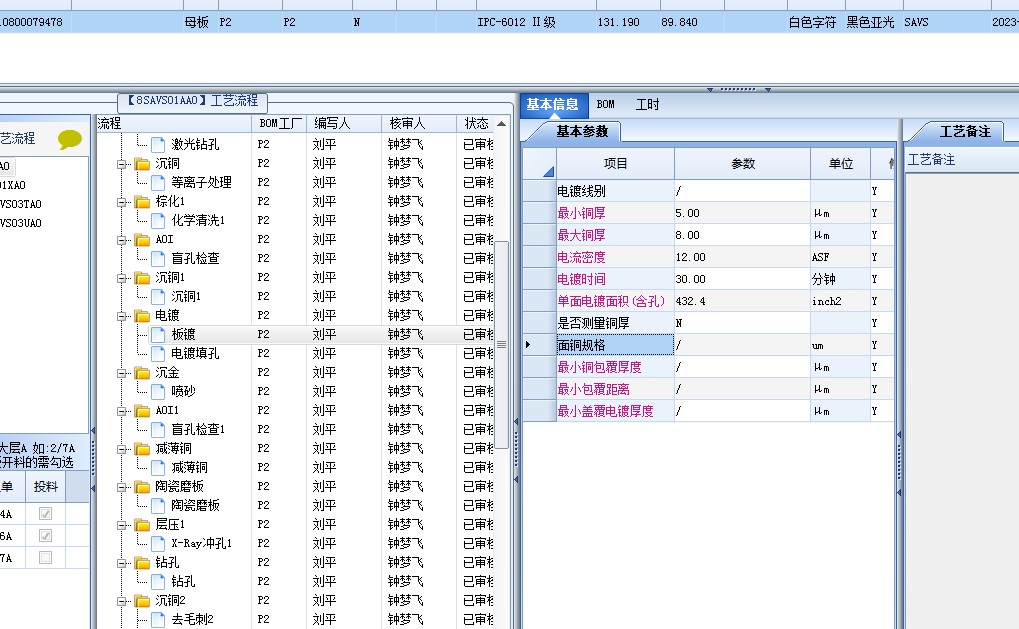Click the document icon beside 盲孔检查1

[x=158, y=430]
